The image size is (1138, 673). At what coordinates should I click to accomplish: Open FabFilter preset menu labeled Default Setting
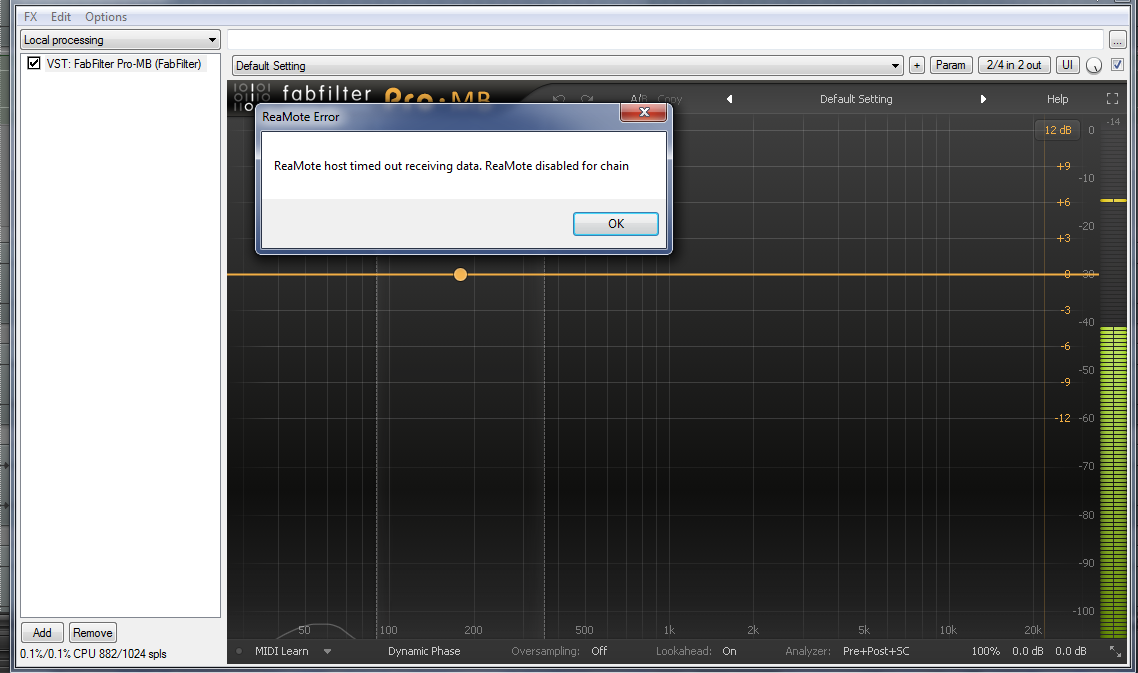point(856,99)
